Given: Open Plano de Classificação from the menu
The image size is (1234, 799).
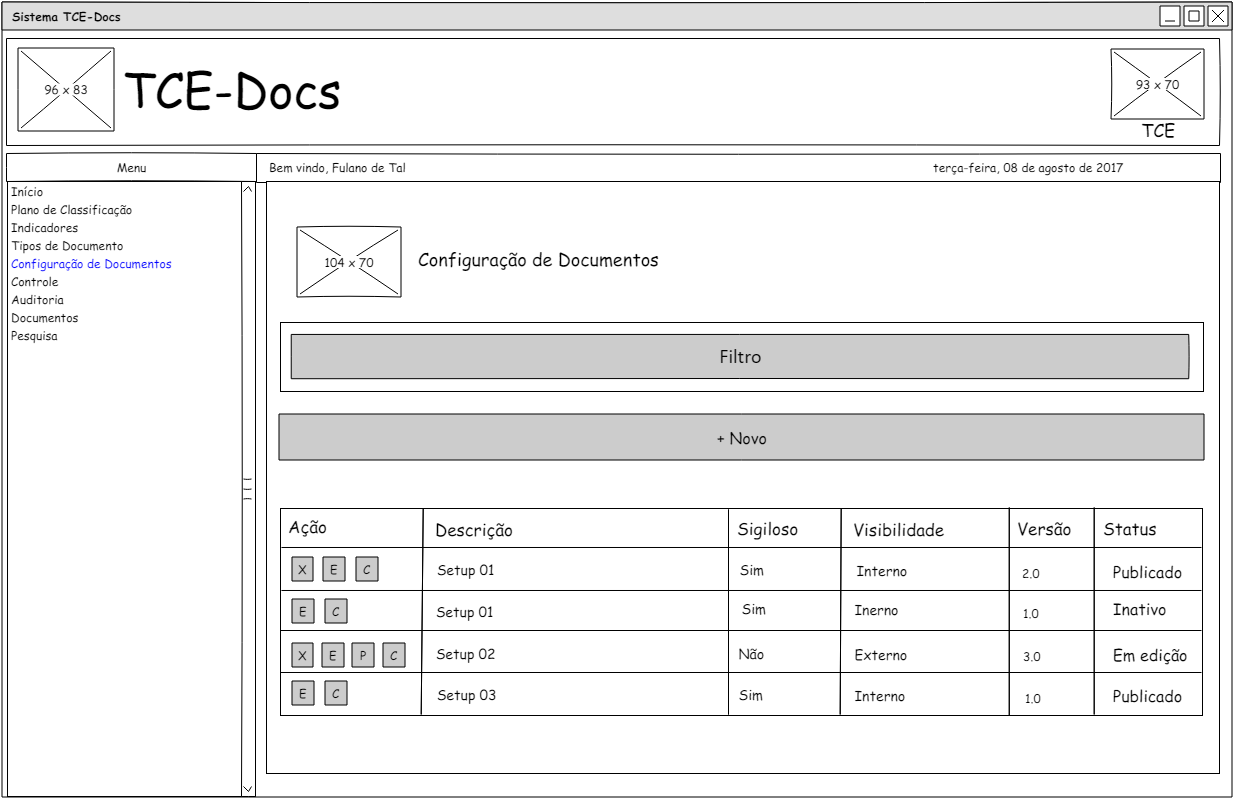Looking at the screenshot, I should coord(71,210).
